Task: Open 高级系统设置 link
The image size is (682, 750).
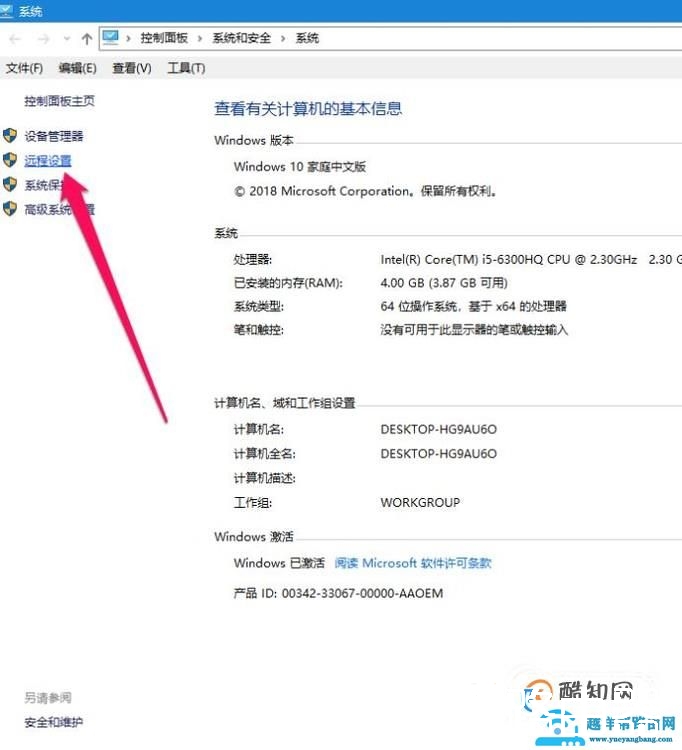Action: (60, 210)
